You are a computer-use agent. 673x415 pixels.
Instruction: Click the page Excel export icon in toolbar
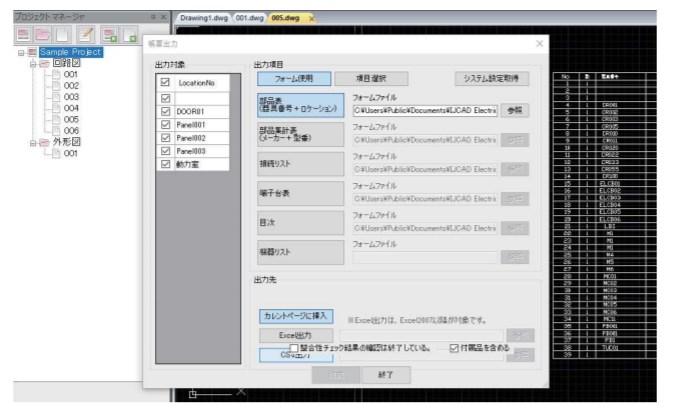130,34
